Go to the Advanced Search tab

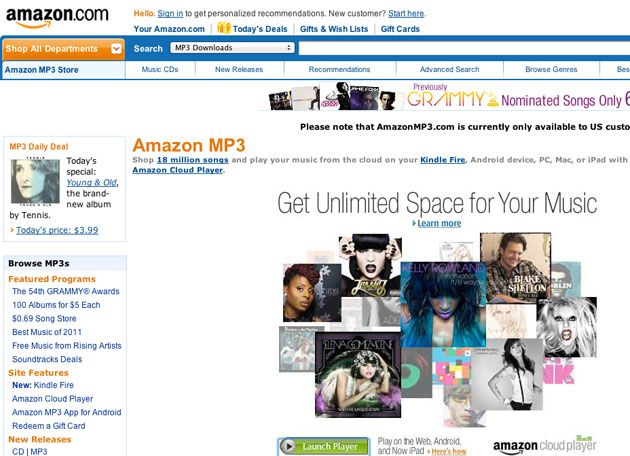[450, 70]
